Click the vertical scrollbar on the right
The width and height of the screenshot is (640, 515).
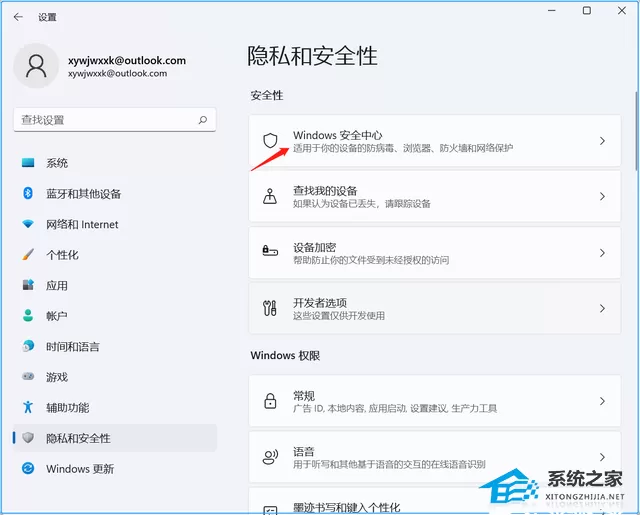tap(636, 131)
